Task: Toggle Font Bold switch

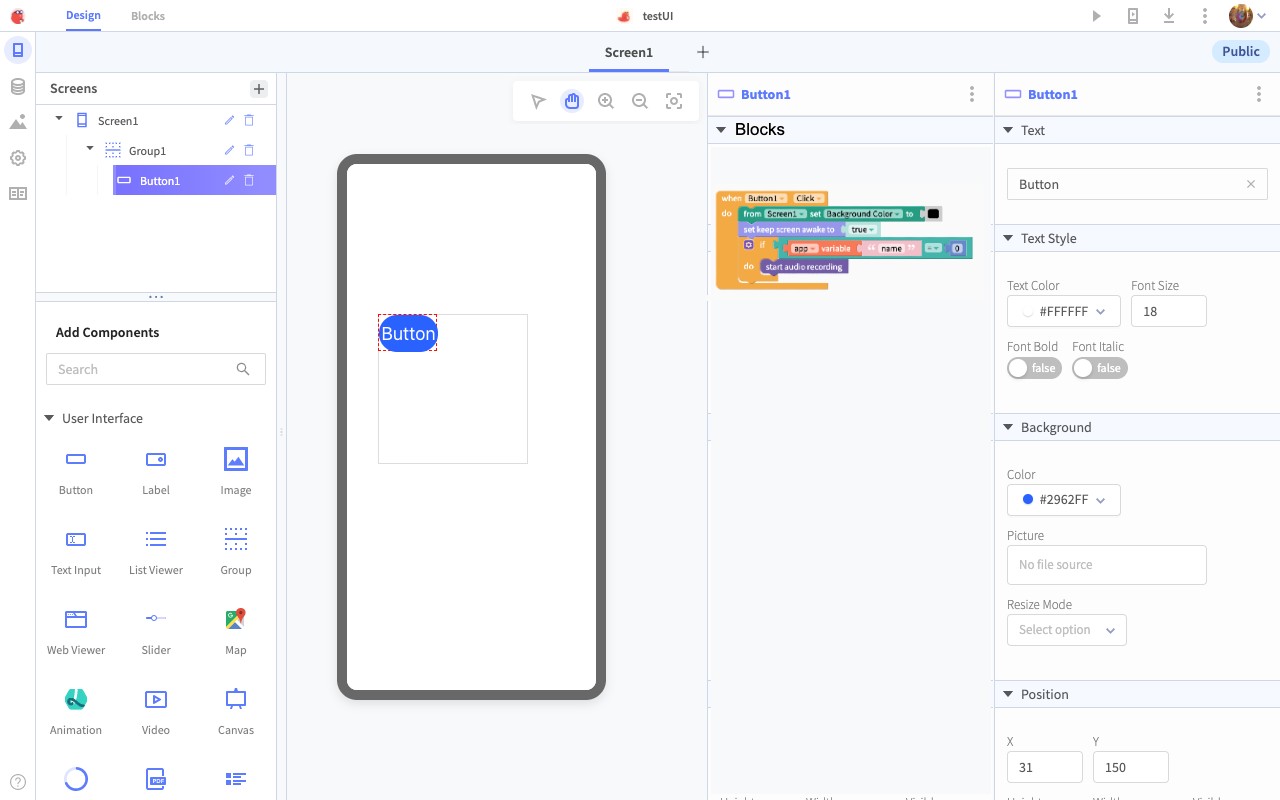Action: pyautogui.click(x=1034, y=368)
